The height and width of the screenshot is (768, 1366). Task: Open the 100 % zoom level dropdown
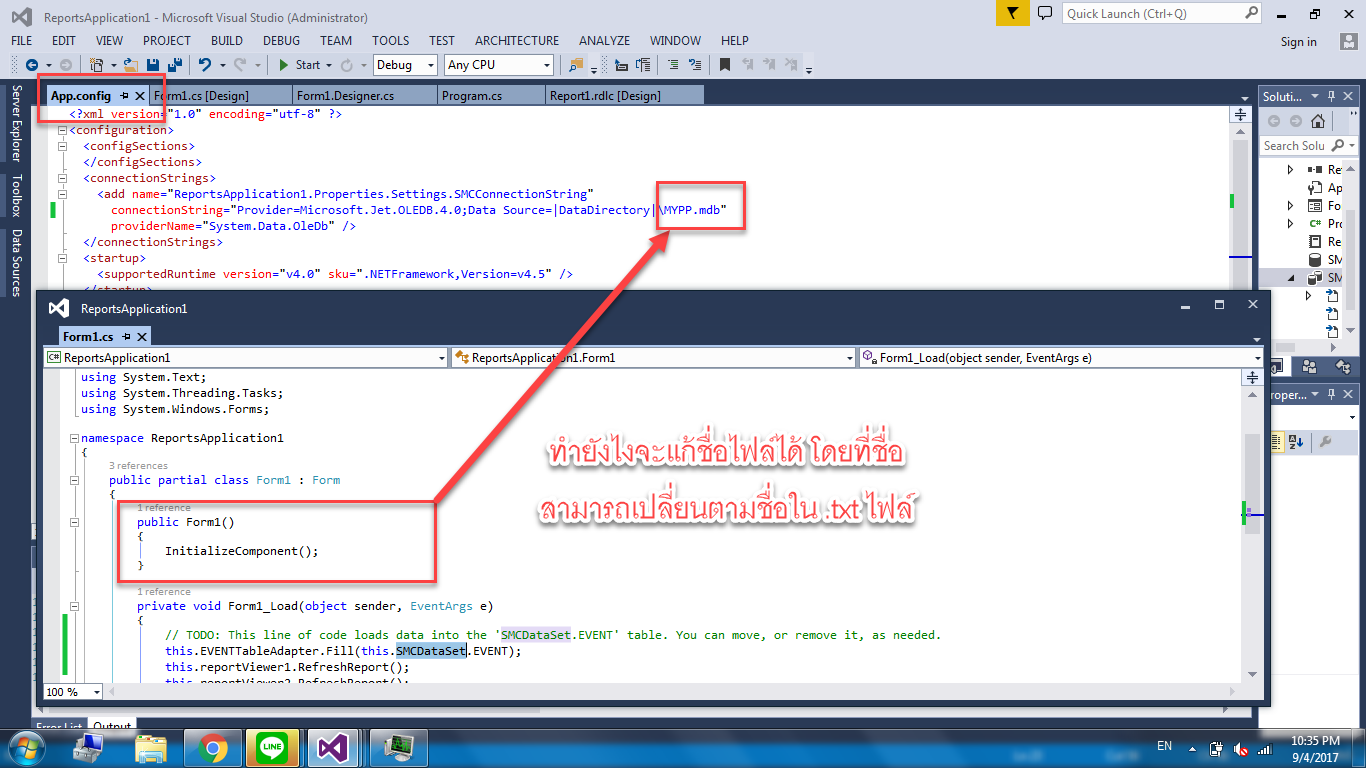[74, 692]
